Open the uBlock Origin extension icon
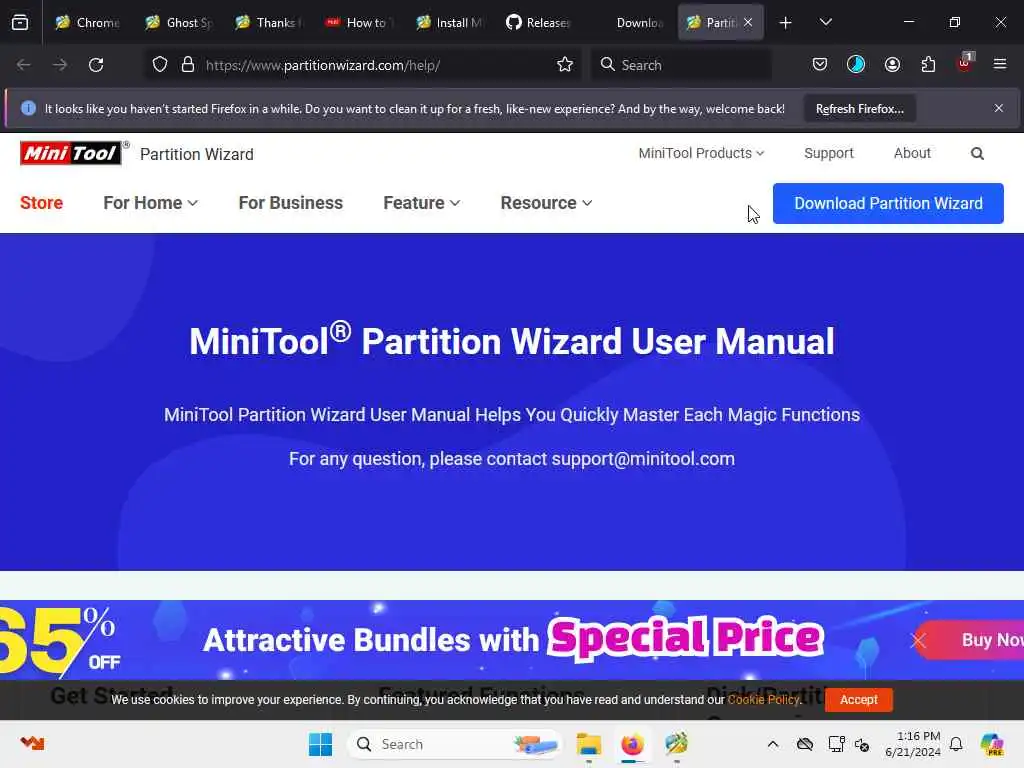 965,63
